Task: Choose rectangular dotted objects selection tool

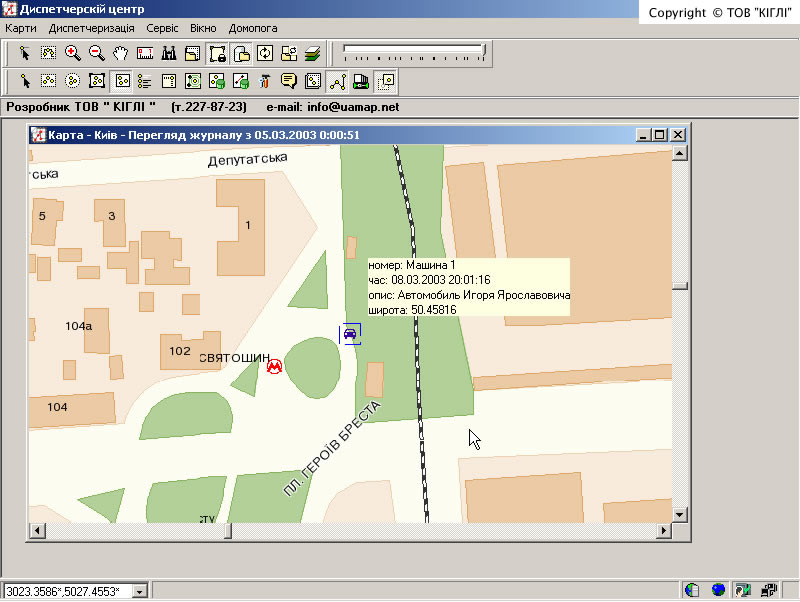Action: click(x=48, y=81)
